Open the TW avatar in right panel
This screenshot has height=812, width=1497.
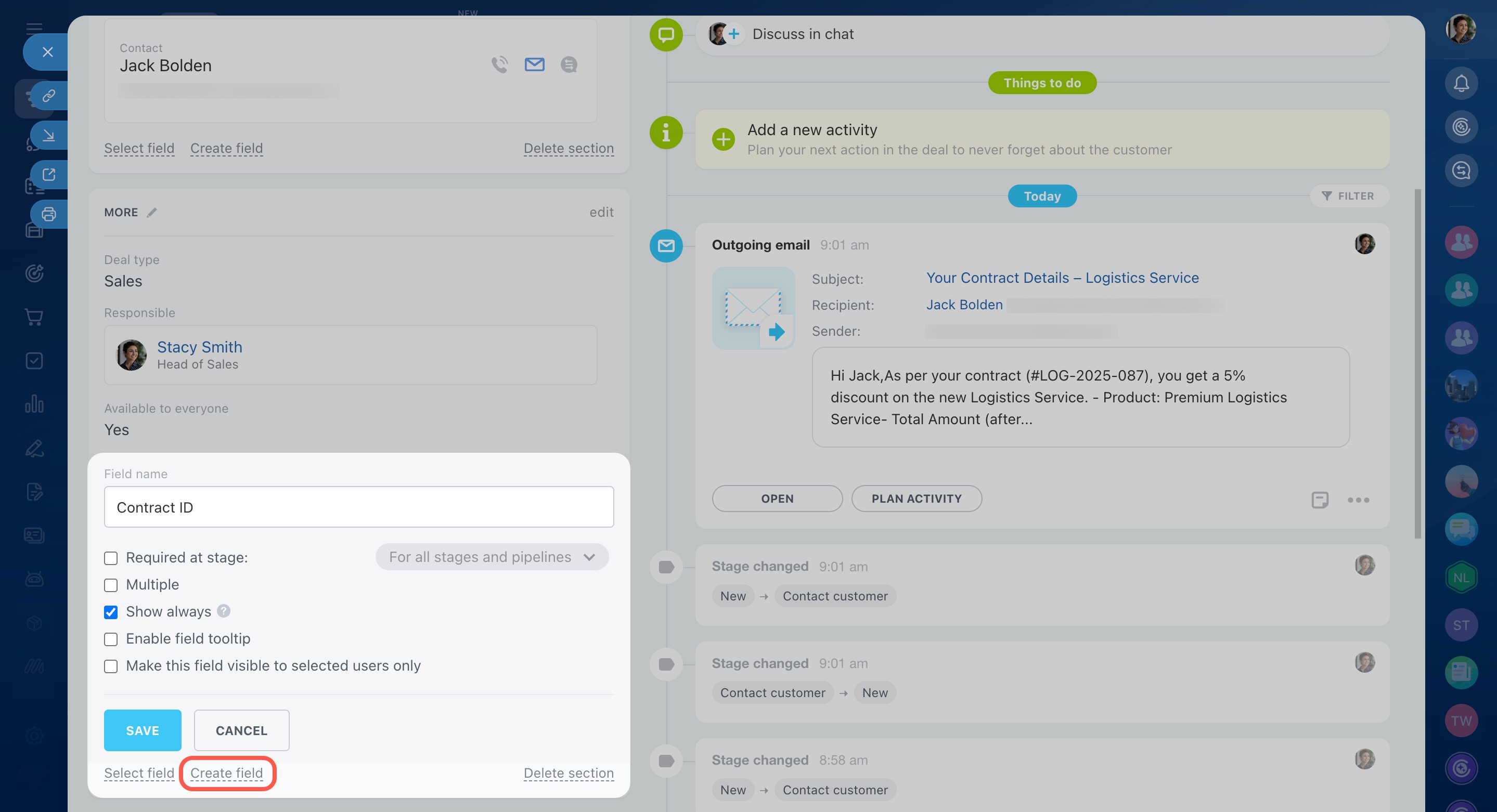pos(1461,721)
